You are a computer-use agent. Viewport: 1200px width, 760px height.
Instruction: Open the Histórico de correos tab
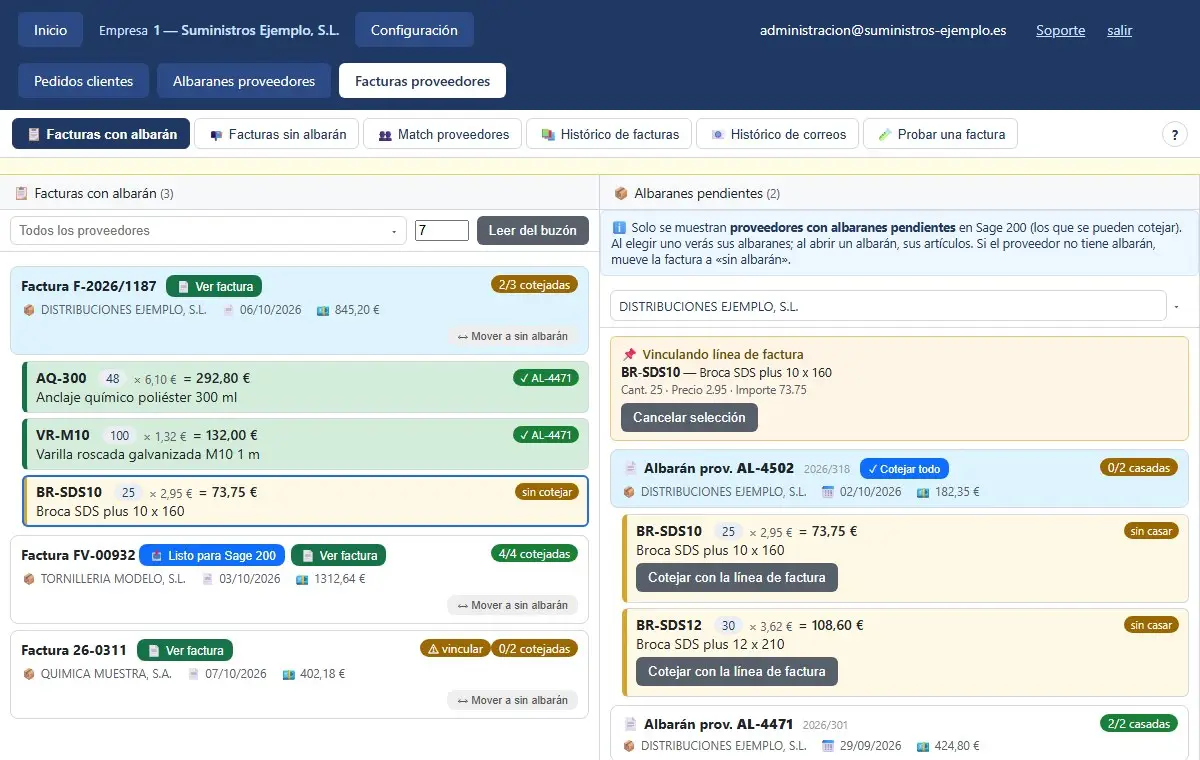pyautogui.click(x=777, y=134)
